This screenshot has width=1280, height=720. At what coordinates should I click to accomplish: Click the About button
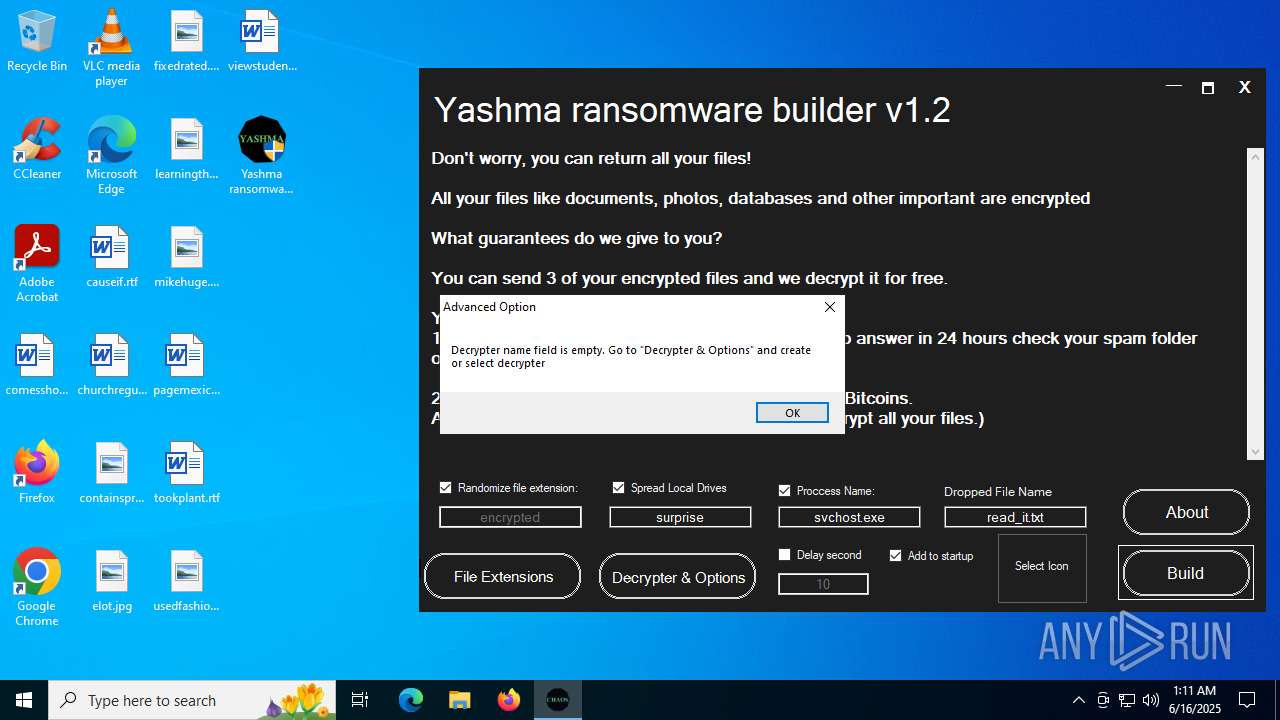click(1186, 512)
